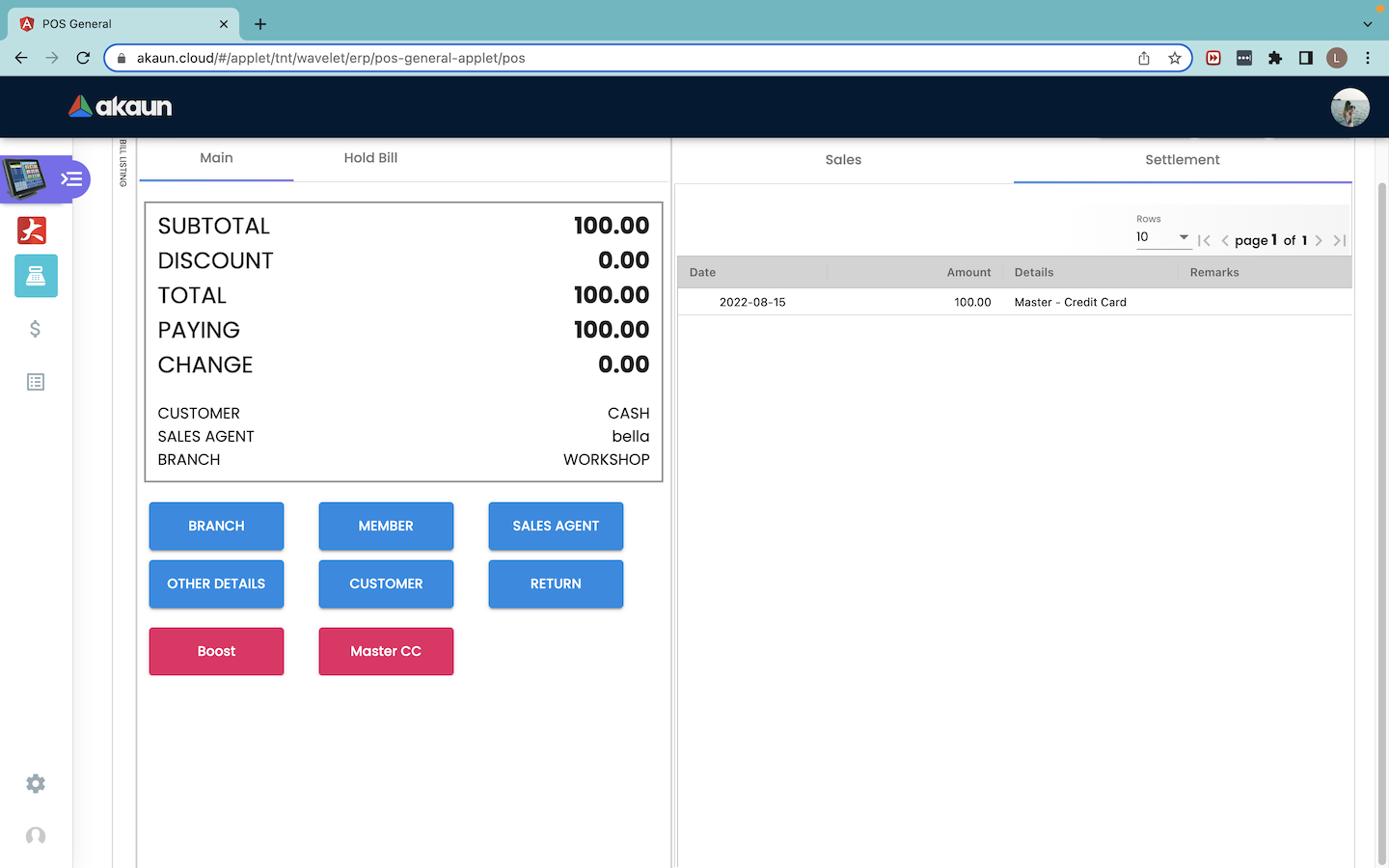Click the 100.00 settlement amount cell
Image resolution: width=1389 pixels, height=868 pixels.
point(972,302)
